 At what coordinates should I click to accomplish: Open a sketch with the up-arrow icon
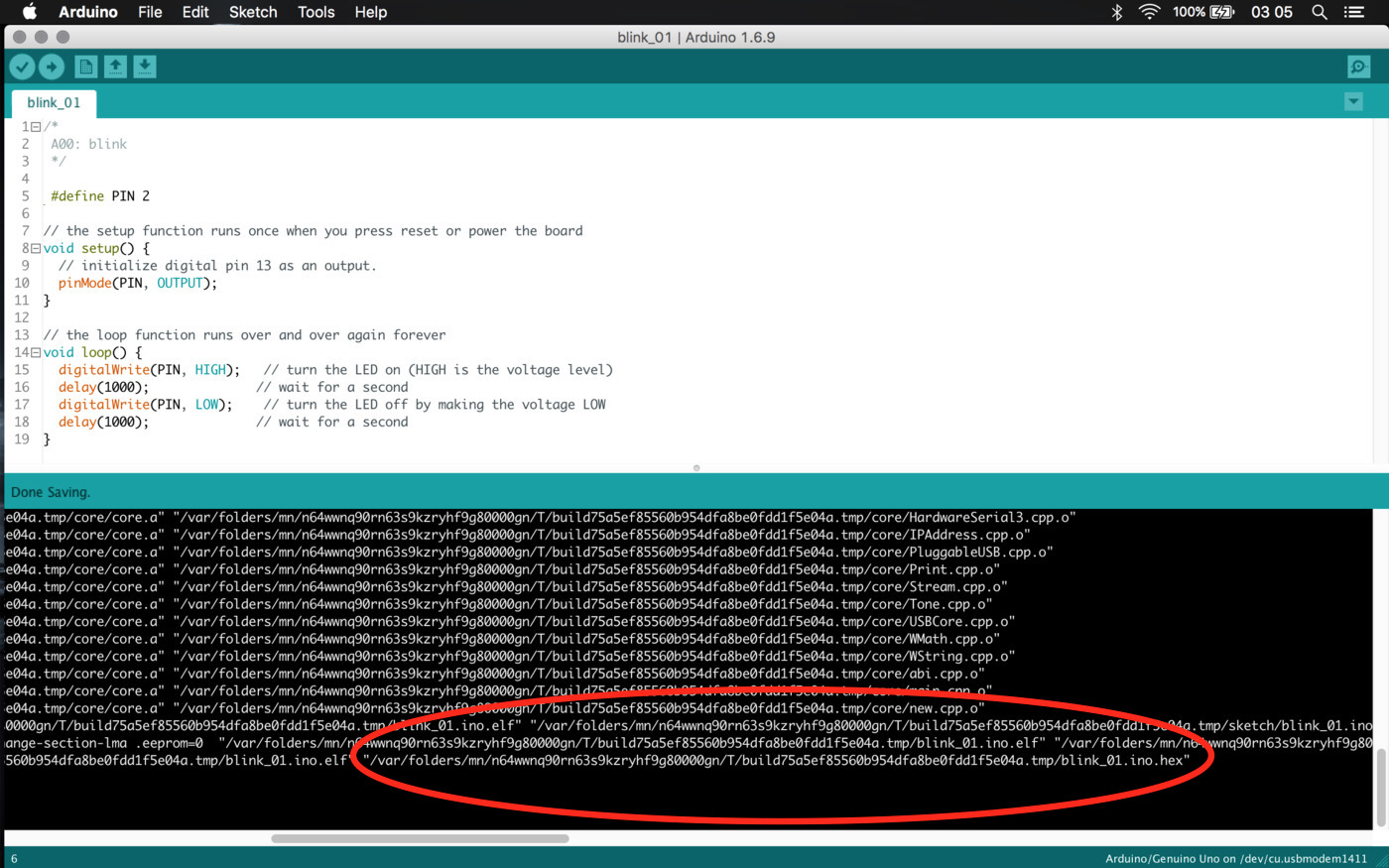[x=115, y=66]
